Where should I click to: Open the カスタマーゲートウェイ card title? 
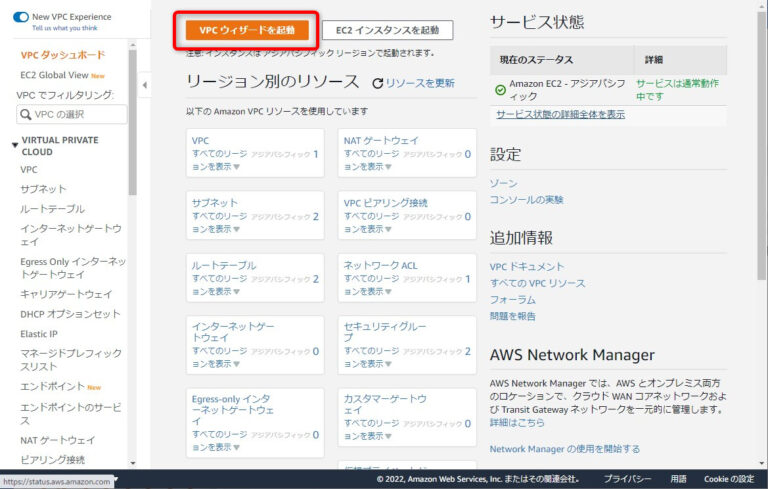coord(384,404)
